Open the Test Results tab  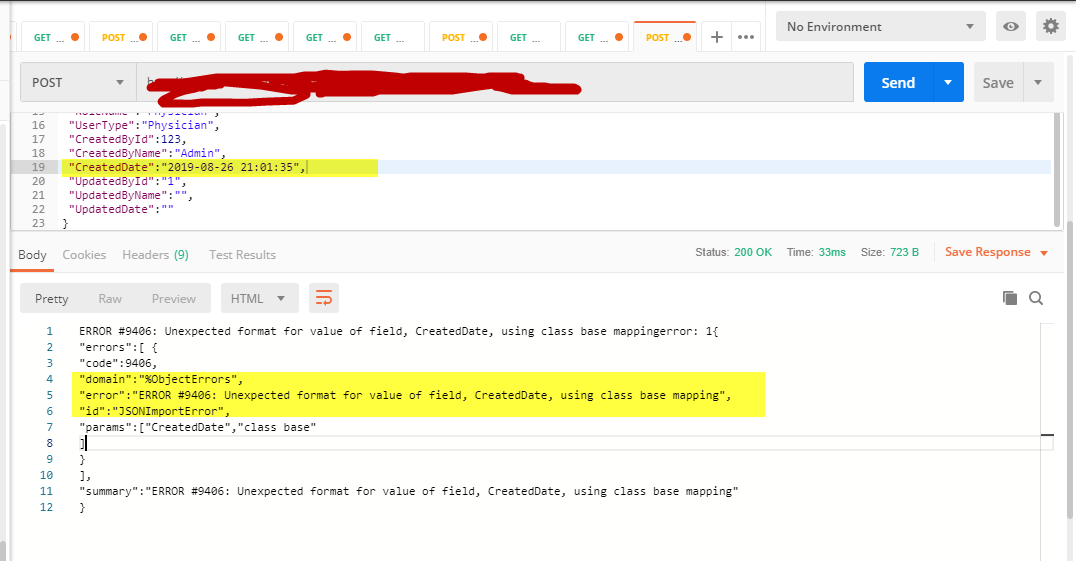(242, 254)
